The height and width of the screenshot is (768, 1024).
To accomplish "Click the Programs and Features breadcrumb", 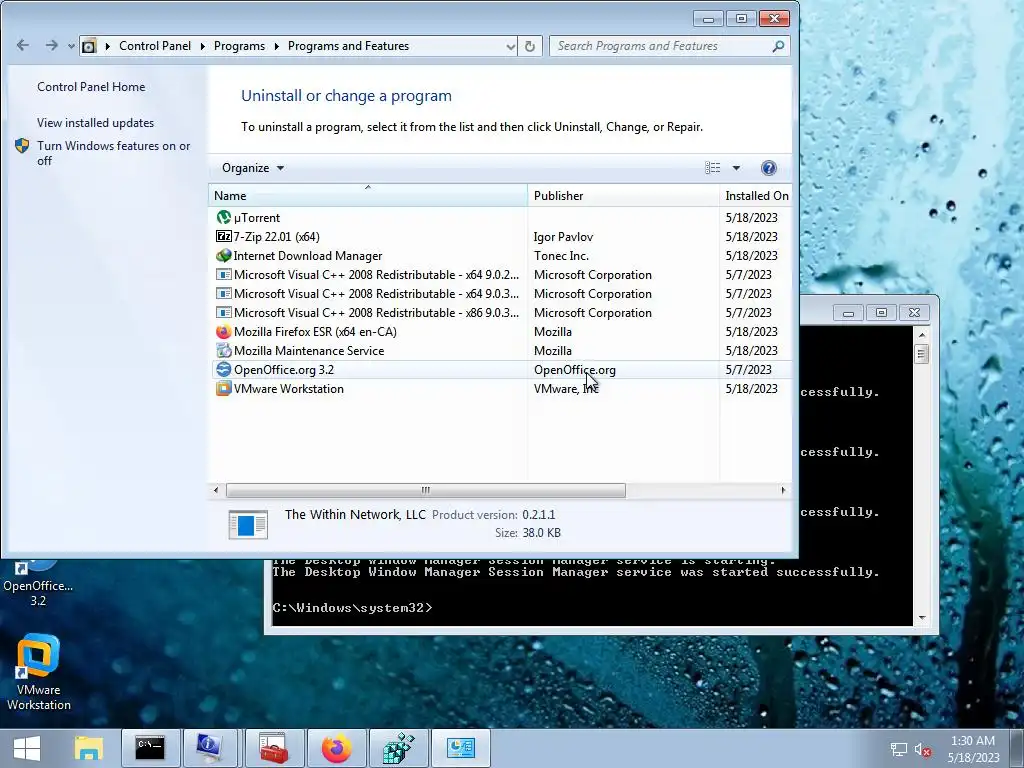I will [x=348, y=46].
